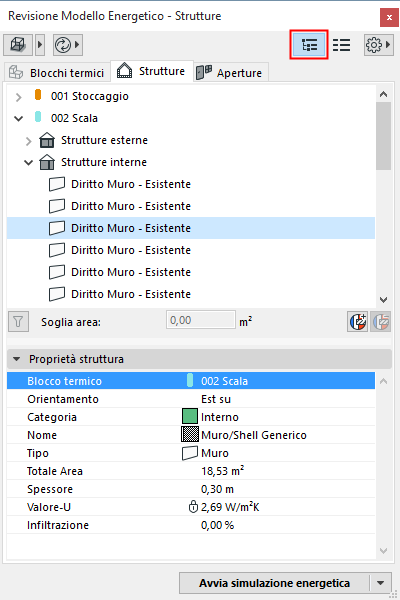Expand the Strutture esterne group
This screenshot has width=400, height=600.
[x=29, y=141]
